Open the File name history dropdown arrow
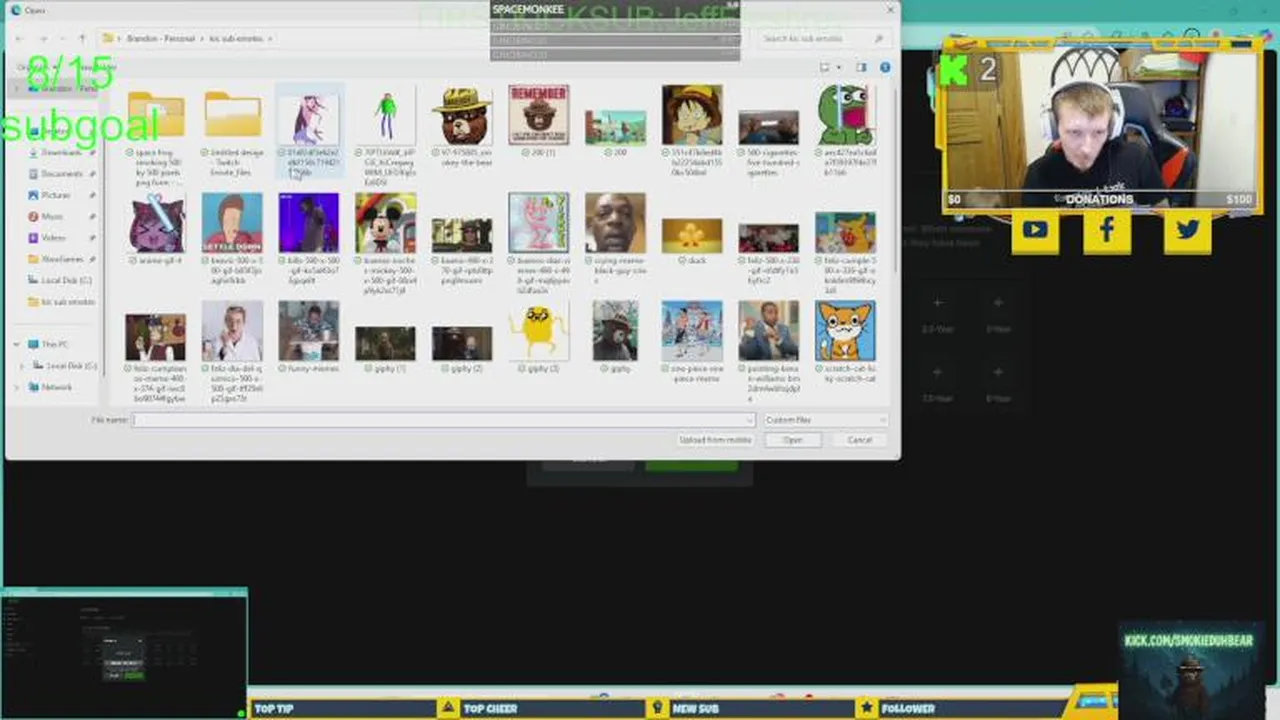This screenshot has width=1280, height=720. (x=748, y=420)
